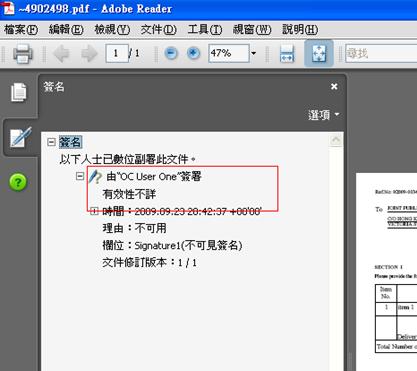Click the 尋找 search field

pos(381,54)
